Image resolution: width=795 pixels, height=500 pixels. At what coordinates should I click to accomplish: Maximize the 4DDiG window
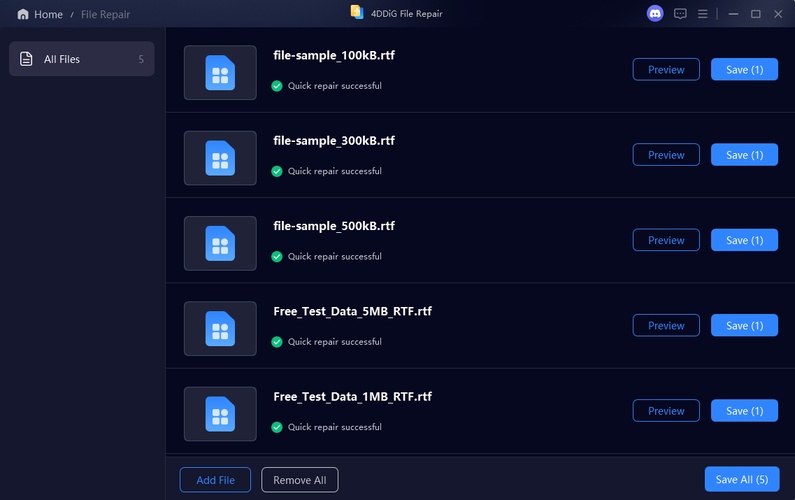pos(755,14)
